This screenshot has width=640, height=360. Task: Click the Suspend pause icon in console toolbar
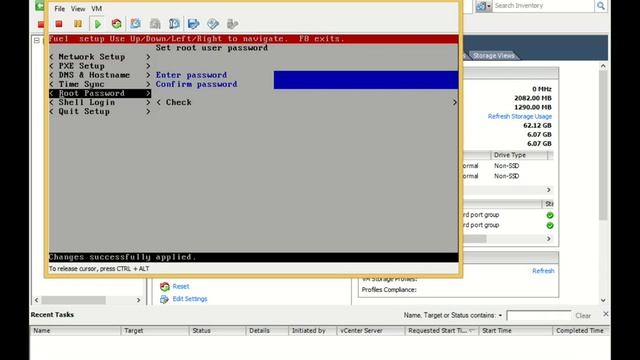tap(78, 24)
